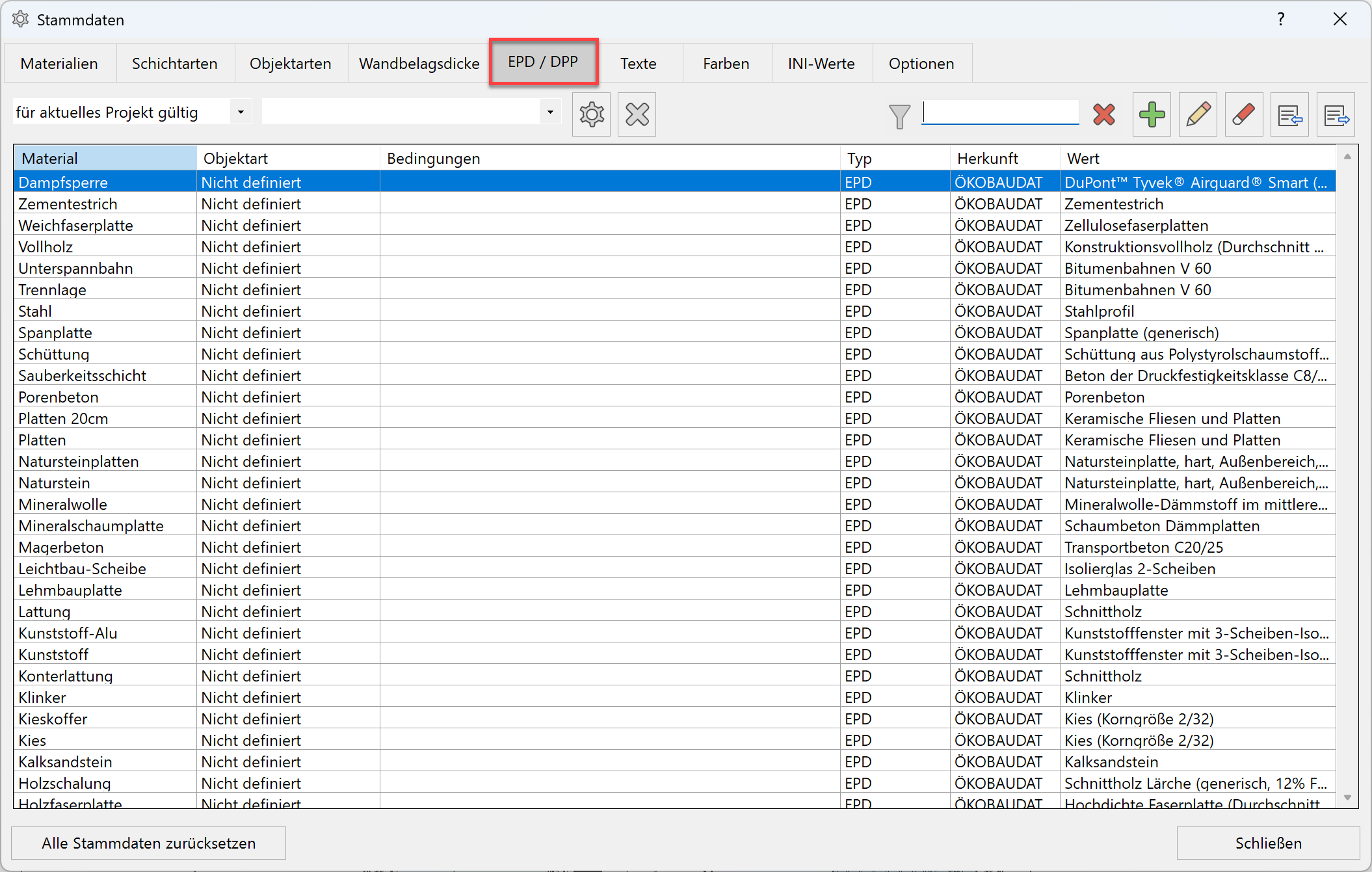Sort by the Herkunft column header
The image size is (1372, 872).
(1005, 159)
